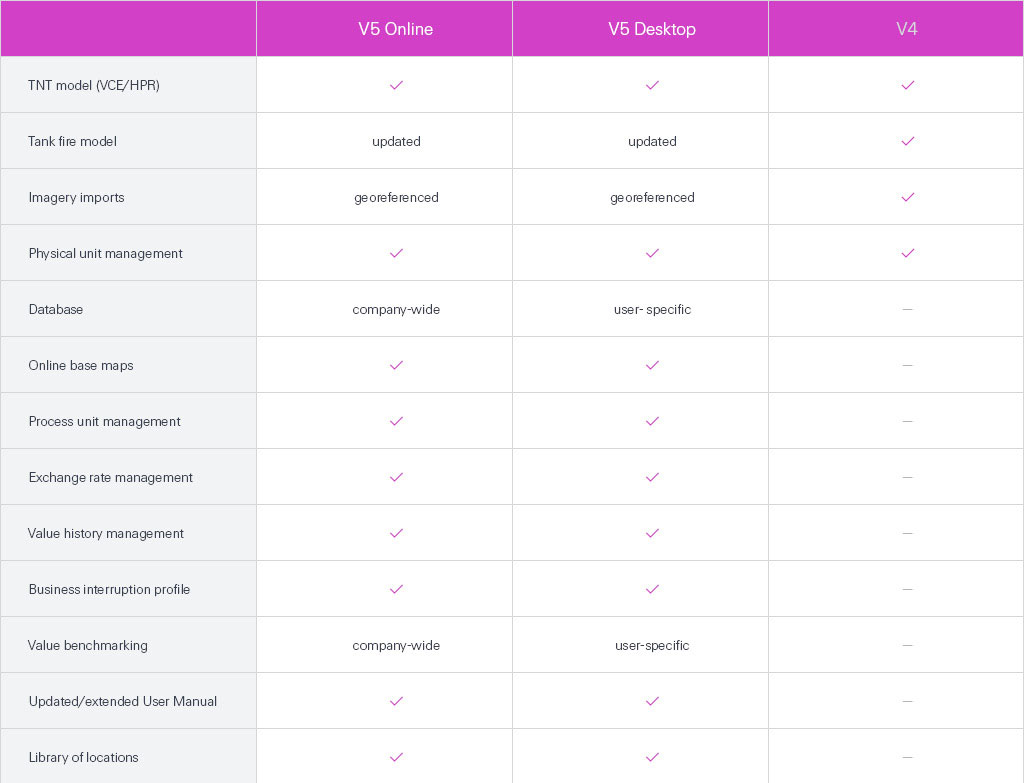
Task: Select the V5 Online column header
Action: pyautogui.click(x=396, y=29)
